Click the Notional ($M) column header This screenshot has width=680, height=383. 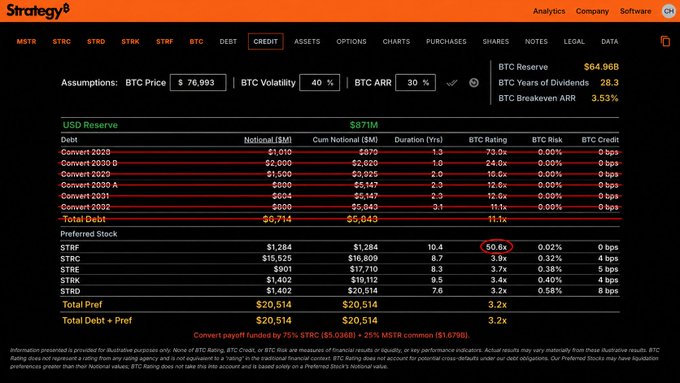click(268, 140)
